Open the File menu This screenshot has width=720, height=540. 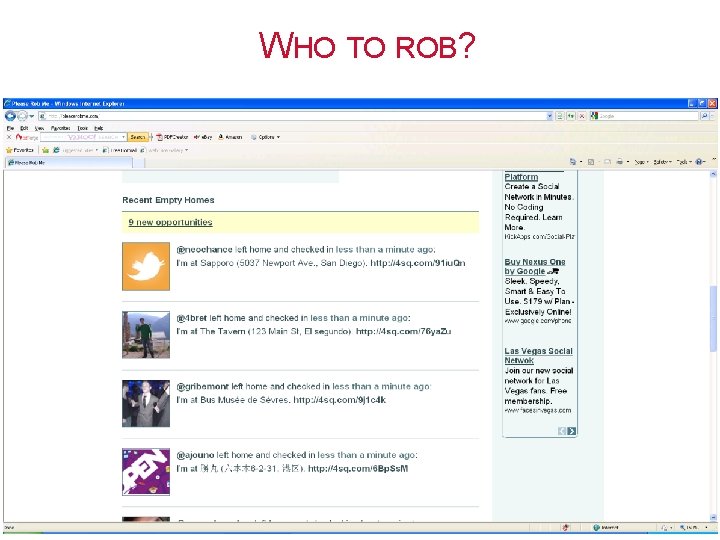coord(10,128)
